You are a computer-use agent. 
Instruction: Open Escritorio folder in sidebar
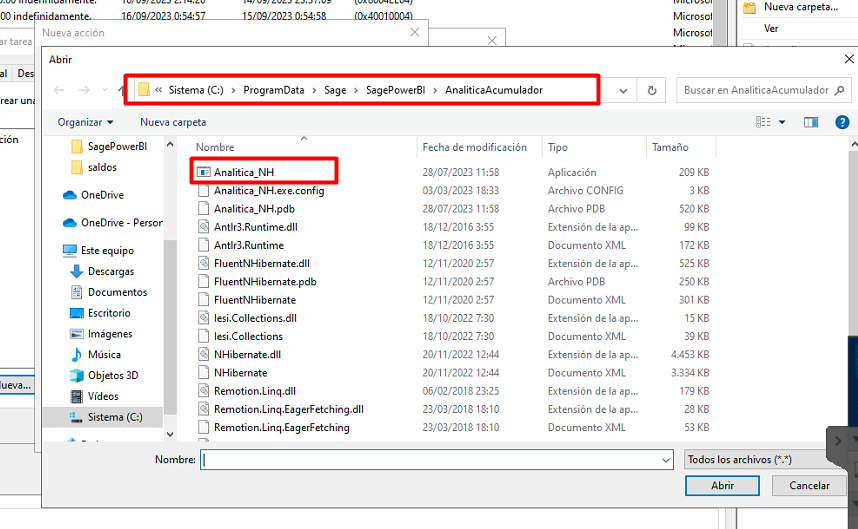(x=101, y=313)
